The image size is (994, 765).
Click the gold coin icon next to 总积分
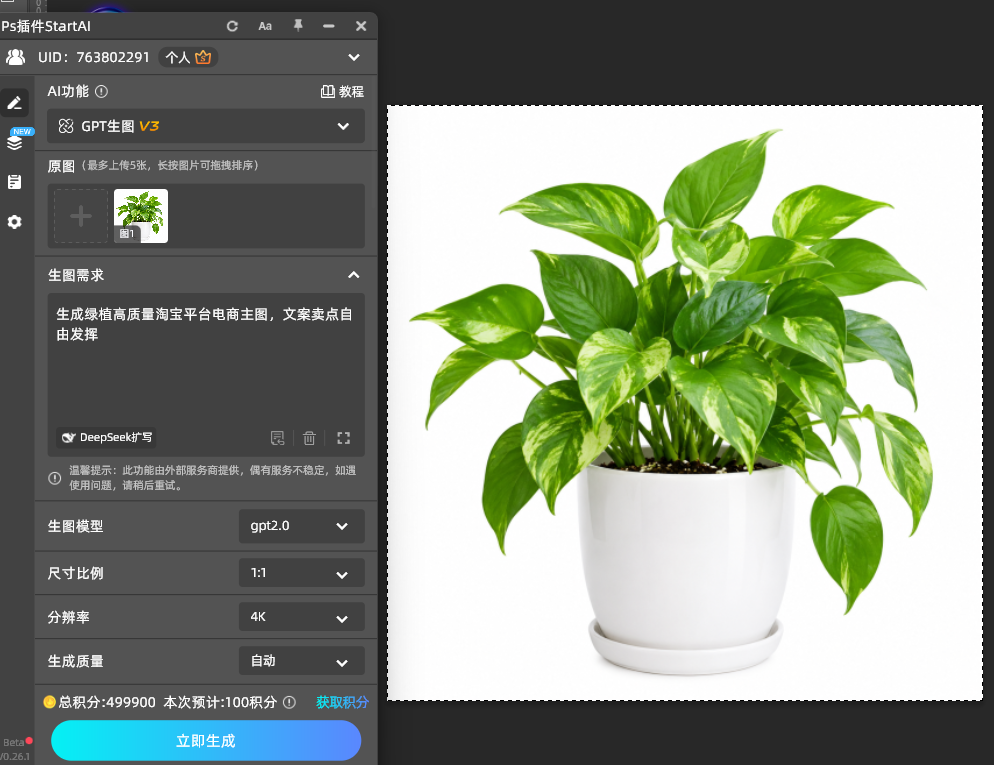[x=49, y=702]
